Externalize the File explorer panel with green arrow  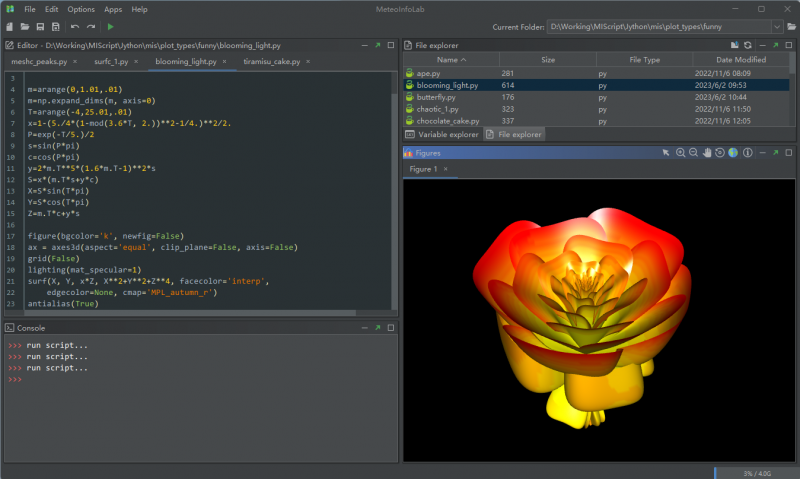coord(777,45)
